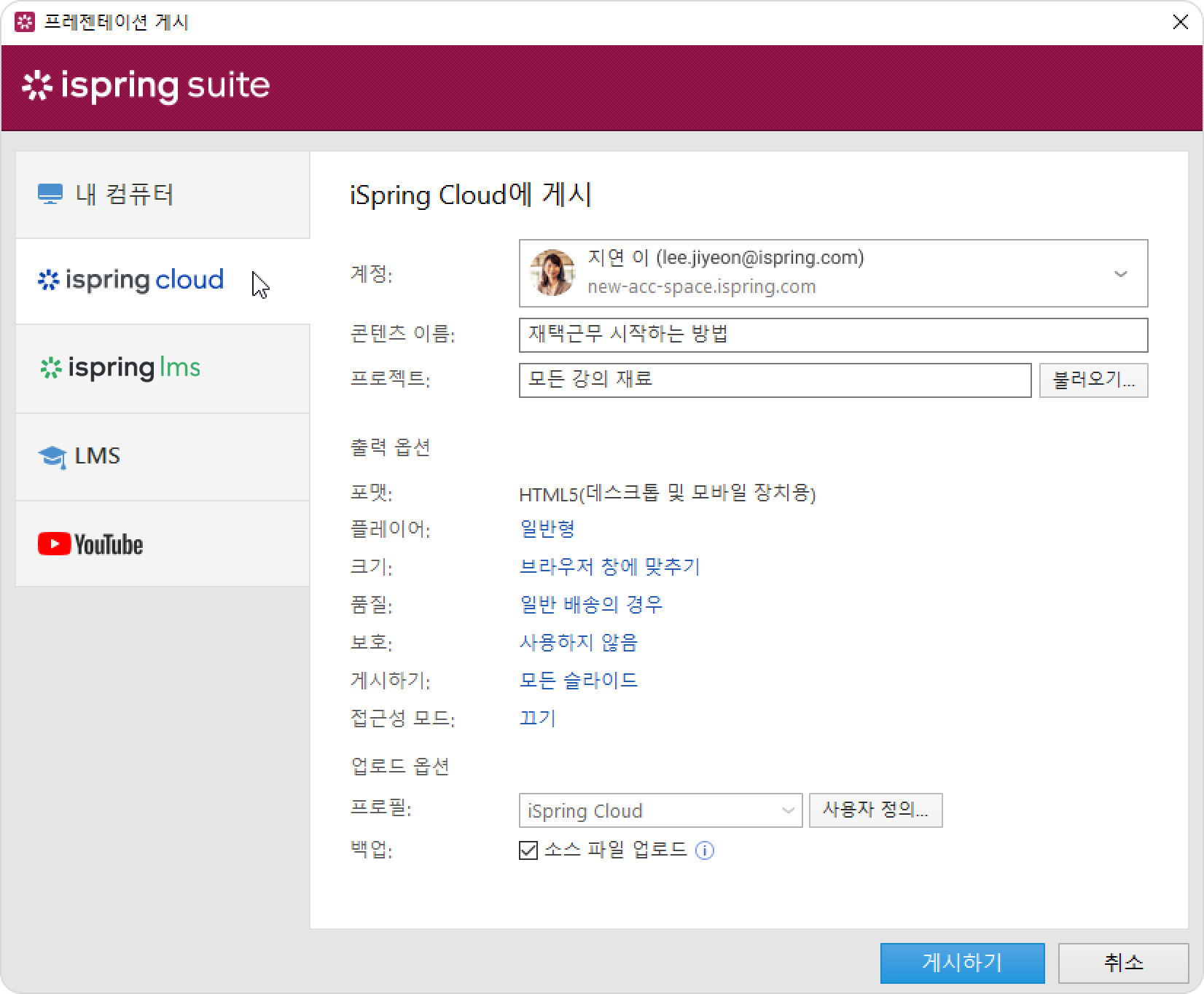Choose the LMS tab with graduation cap
The width and height of the screenshot is (1204, 994).
[x=163, y=457]
